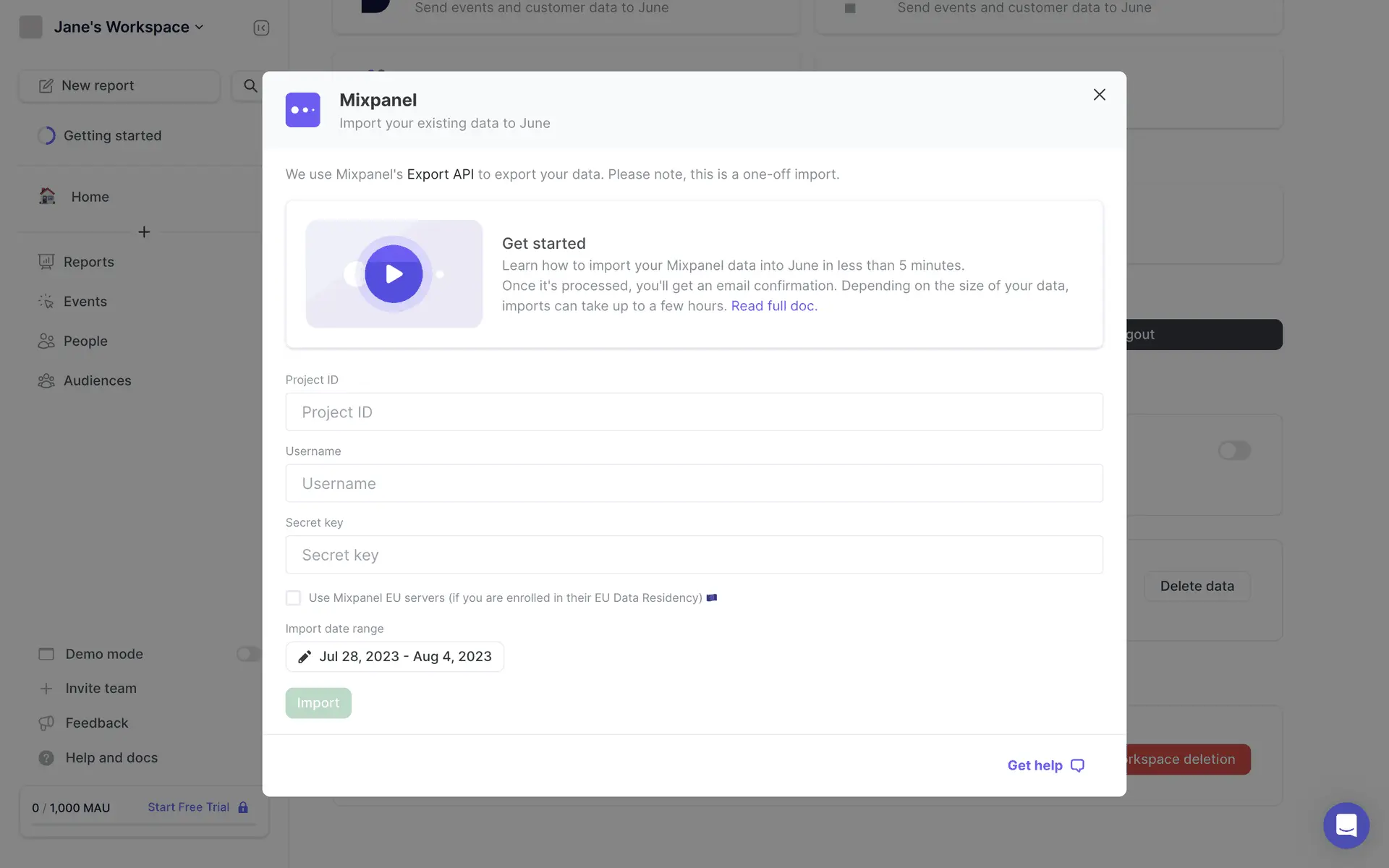This screenshot has height=868, width=1389.
Task: Click the Get help chat icon
Action: pos(1077,765)
